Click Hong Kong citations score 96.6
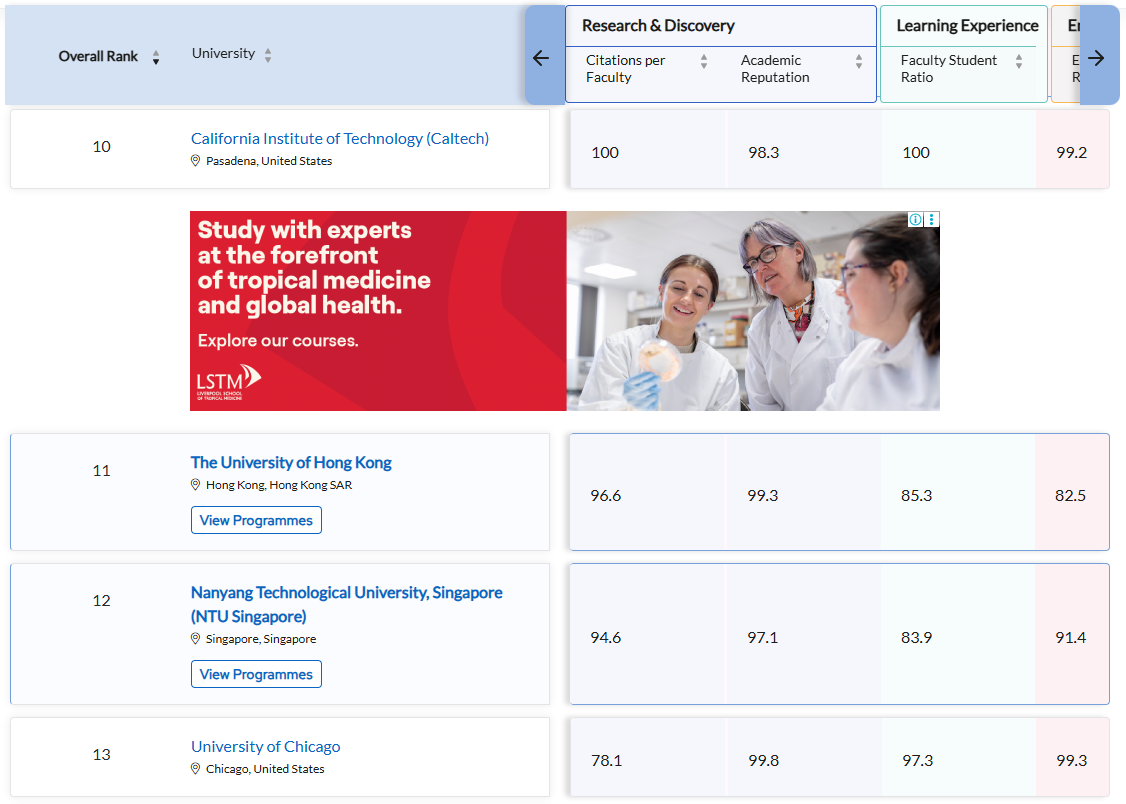The height and width of the screenshot is (804, 1126). click(x=605, y=495)
